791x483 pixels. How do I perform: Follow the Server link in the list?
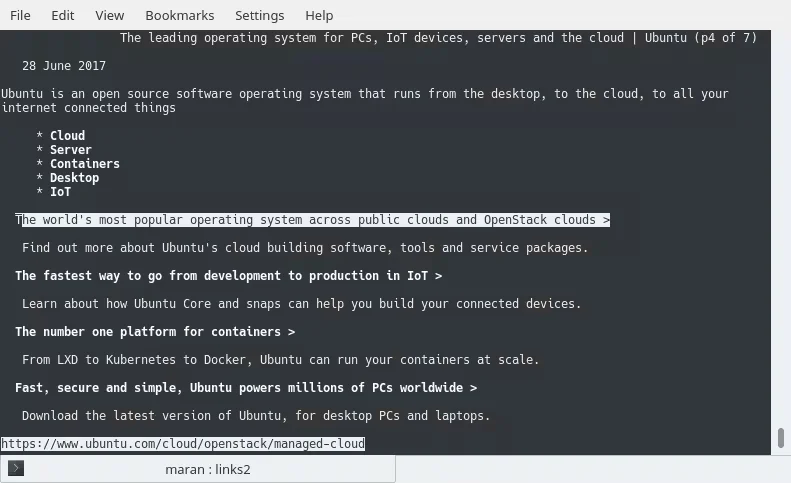point(70,150)
